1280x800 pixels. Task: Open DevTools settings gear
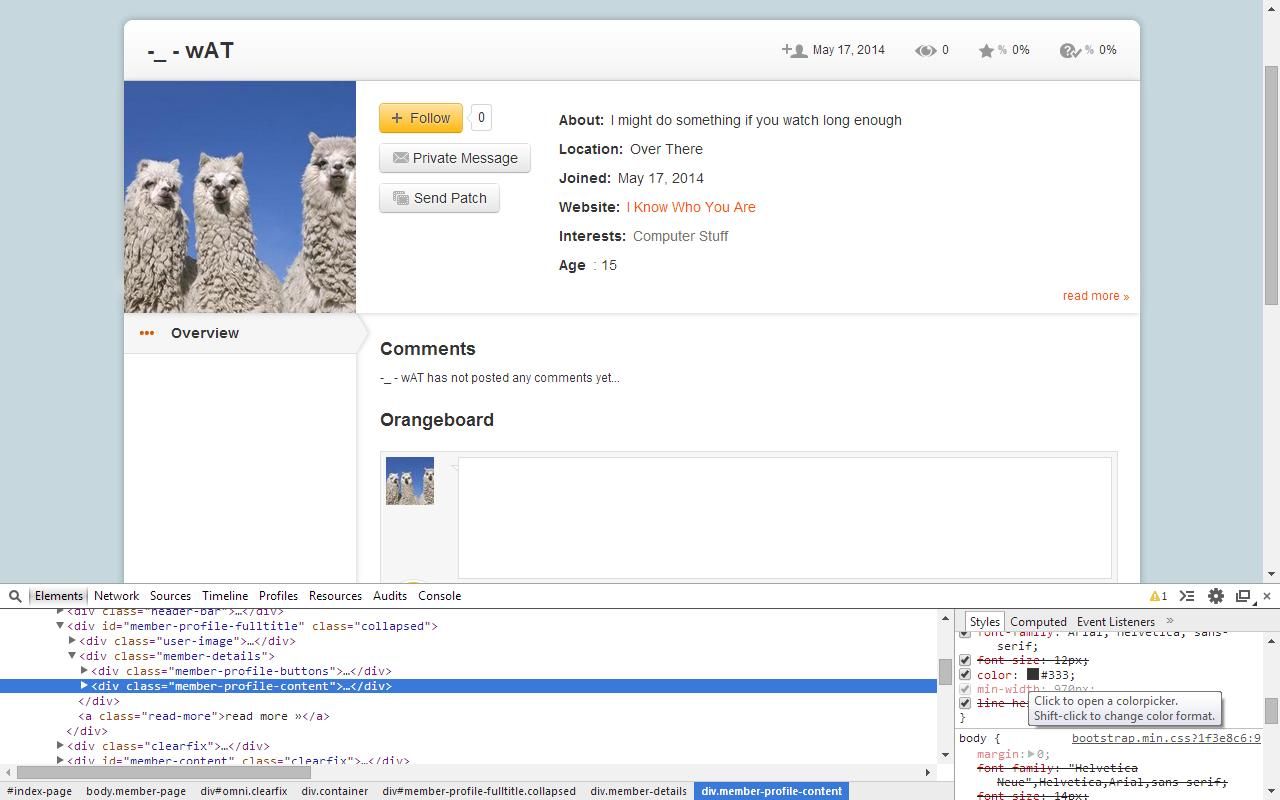click(1216, 596)
